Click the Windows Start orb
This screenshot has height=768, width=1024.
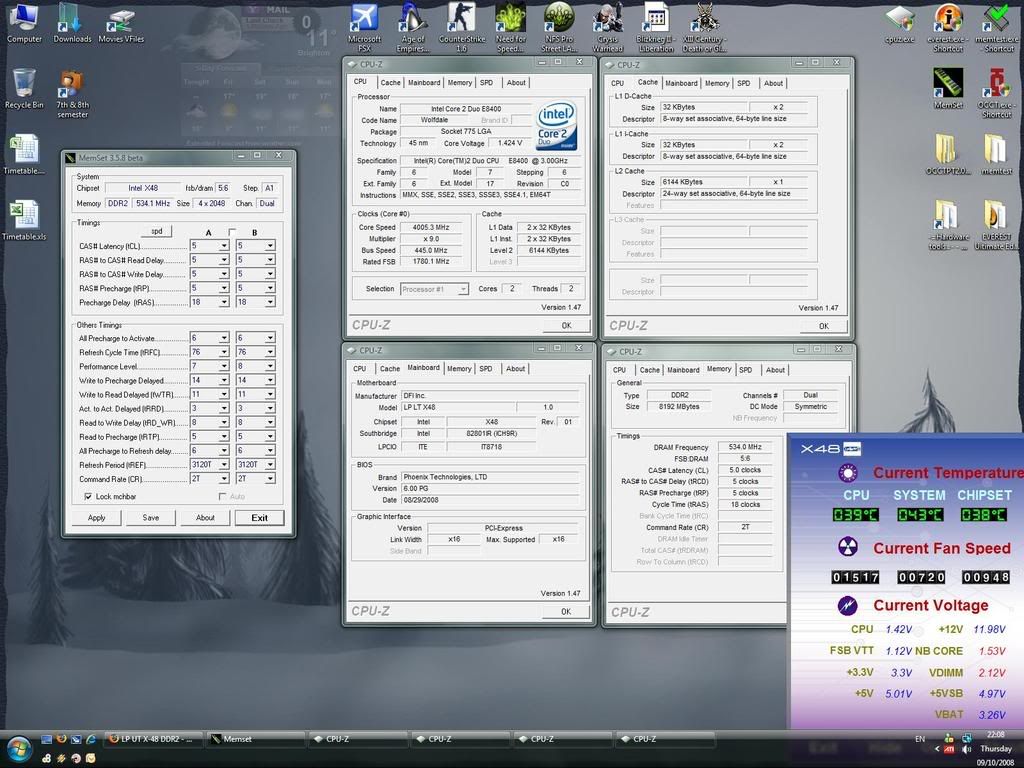(x=19, y=748)
